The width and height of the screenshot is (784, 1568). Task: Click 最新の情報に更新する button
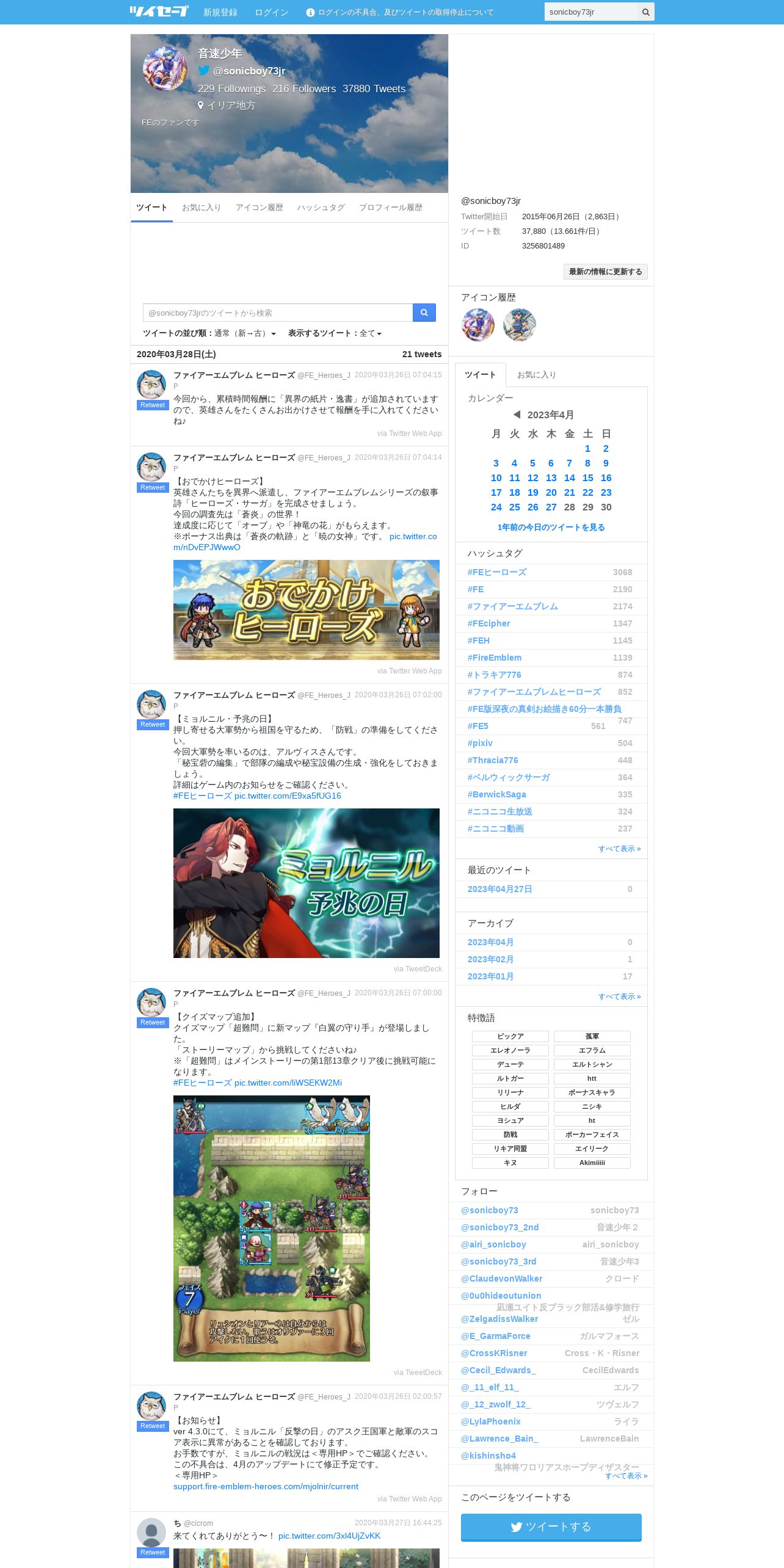(605, 272)
